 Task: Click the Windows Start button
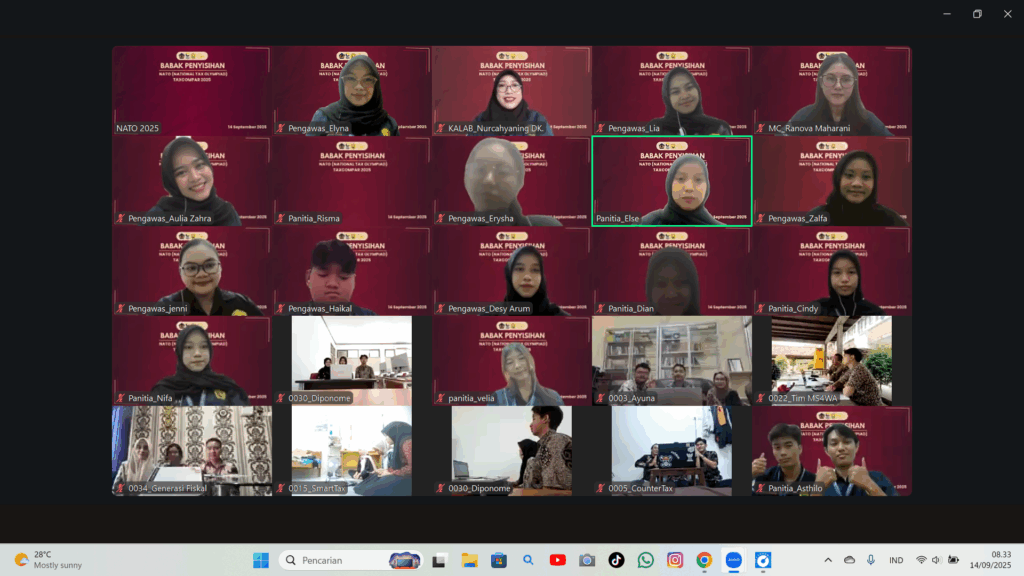(x=261, y=560)
